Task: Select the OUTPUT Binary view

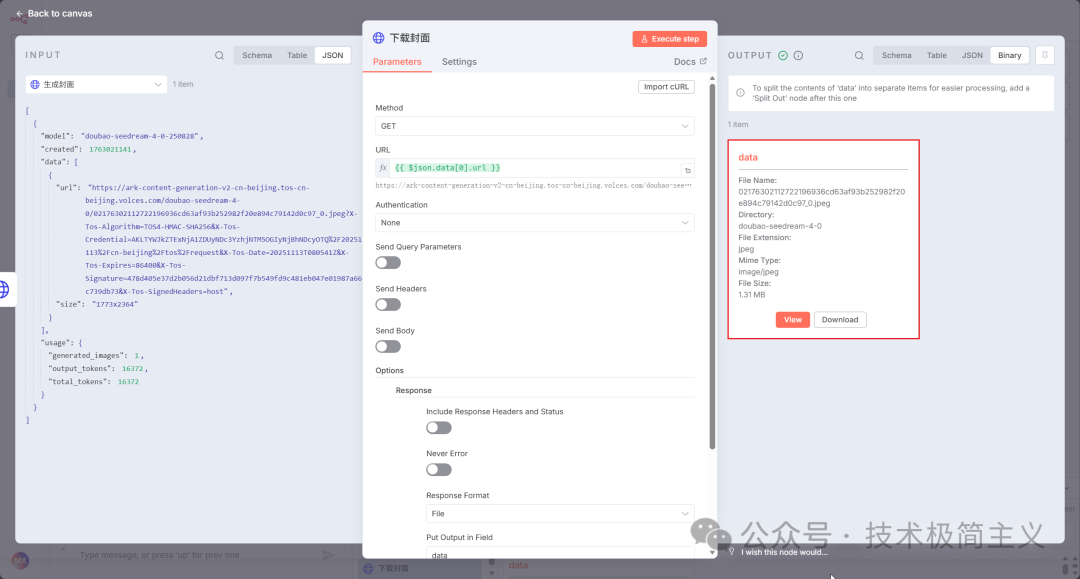Action: [x=1010, y=55]
